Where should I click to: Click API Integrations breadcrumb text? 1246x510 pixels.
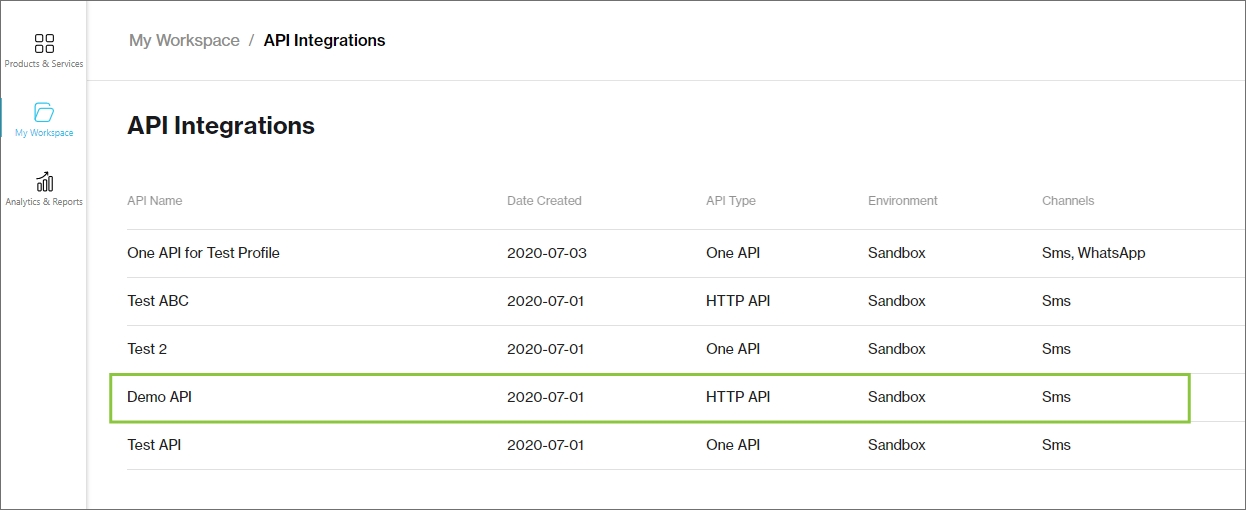point(324,41)
